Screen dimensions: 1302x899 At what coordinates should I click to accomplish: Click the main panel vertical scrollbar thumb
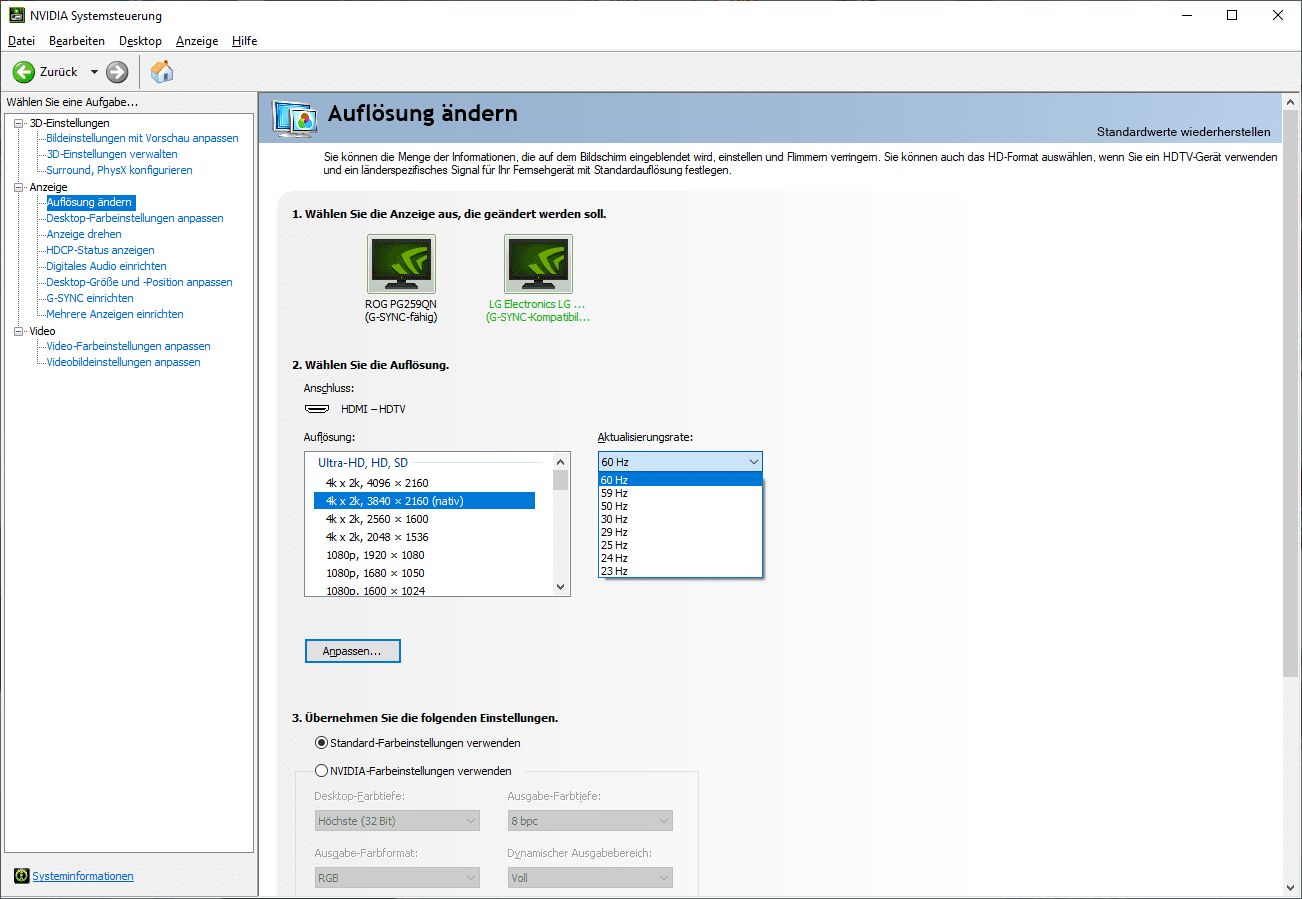1291,392
